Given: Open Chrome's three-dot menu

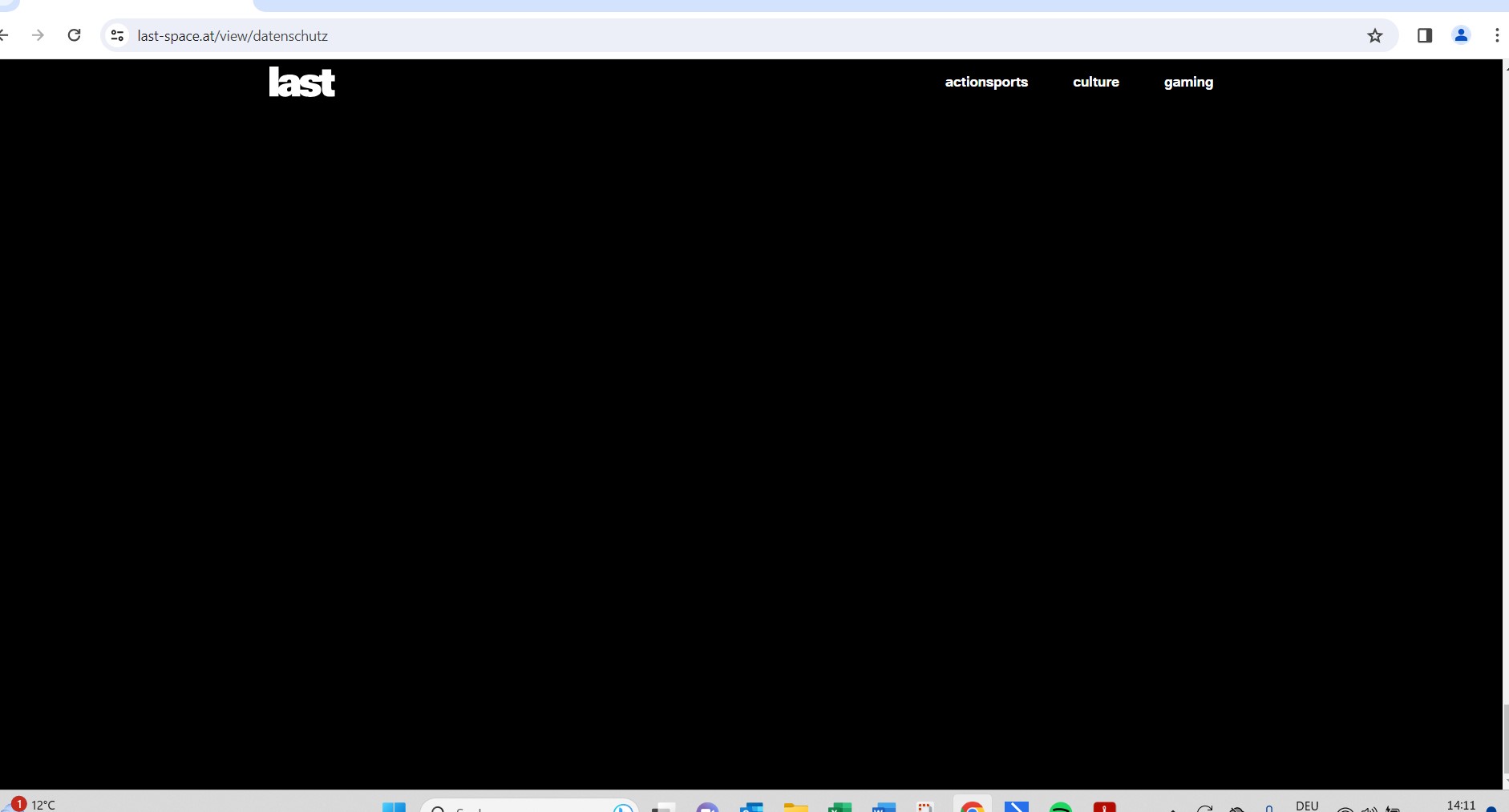Looking at the screenshot, I should click(x=1496, y=35).
